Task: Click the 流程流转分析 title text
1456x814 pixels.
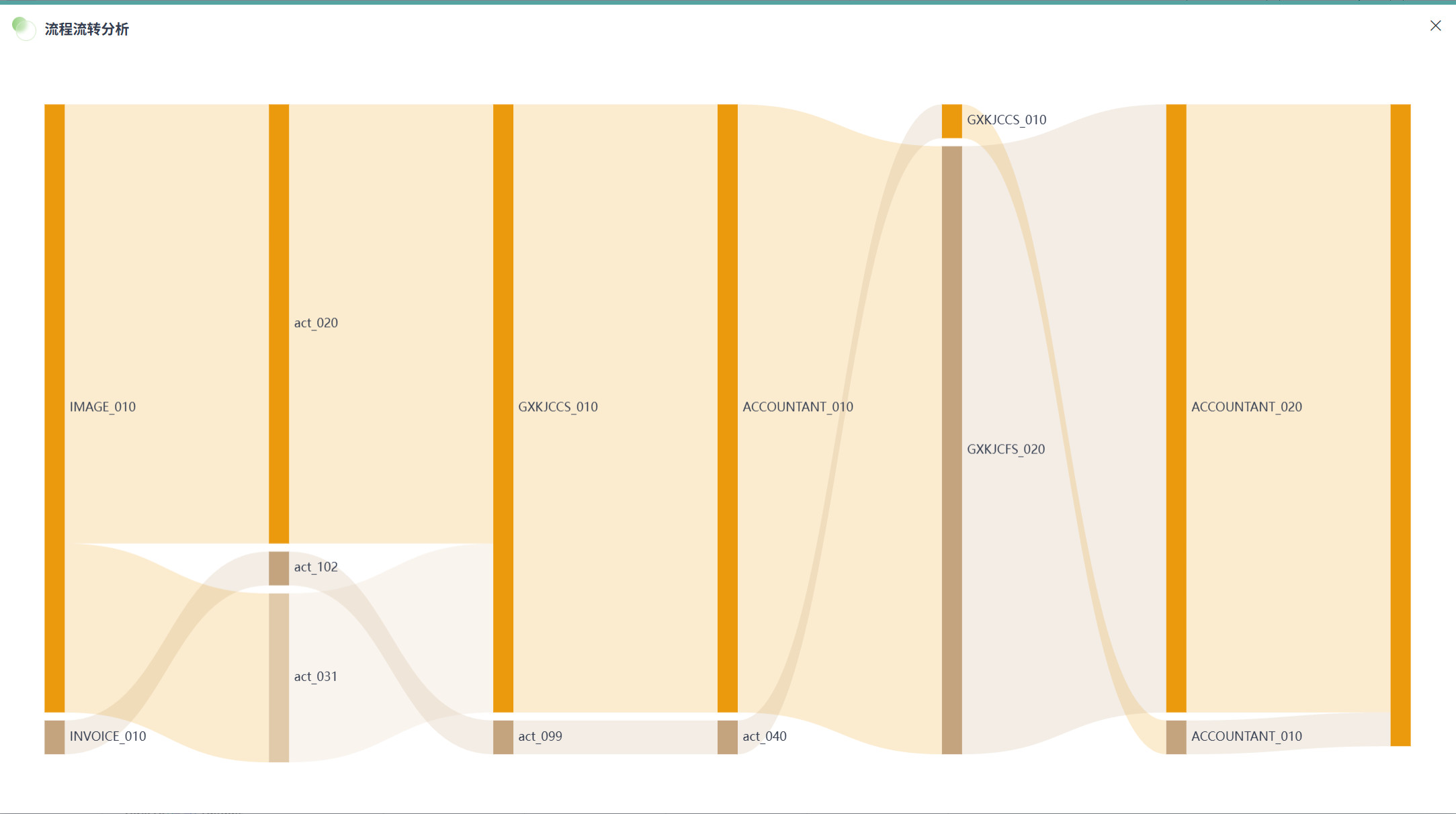Action: pos(87,29)
